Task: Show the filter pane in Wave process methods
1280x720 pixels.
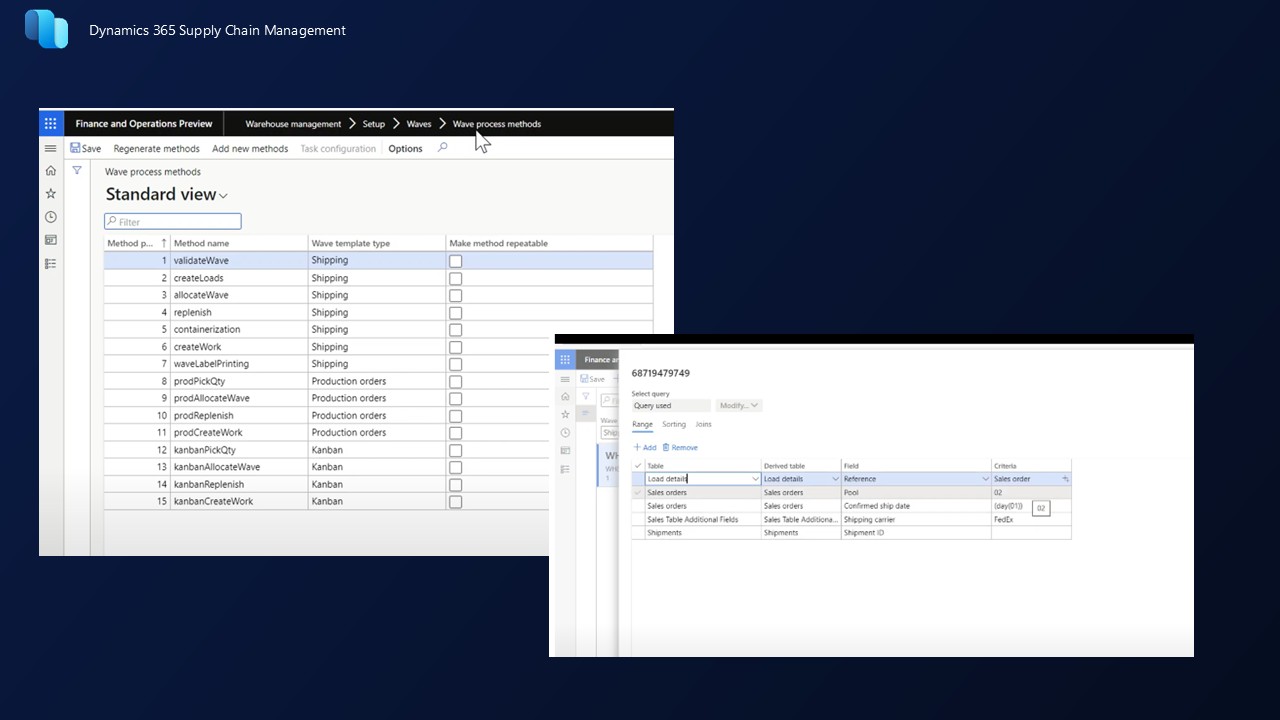Action: tap(77, 171)
